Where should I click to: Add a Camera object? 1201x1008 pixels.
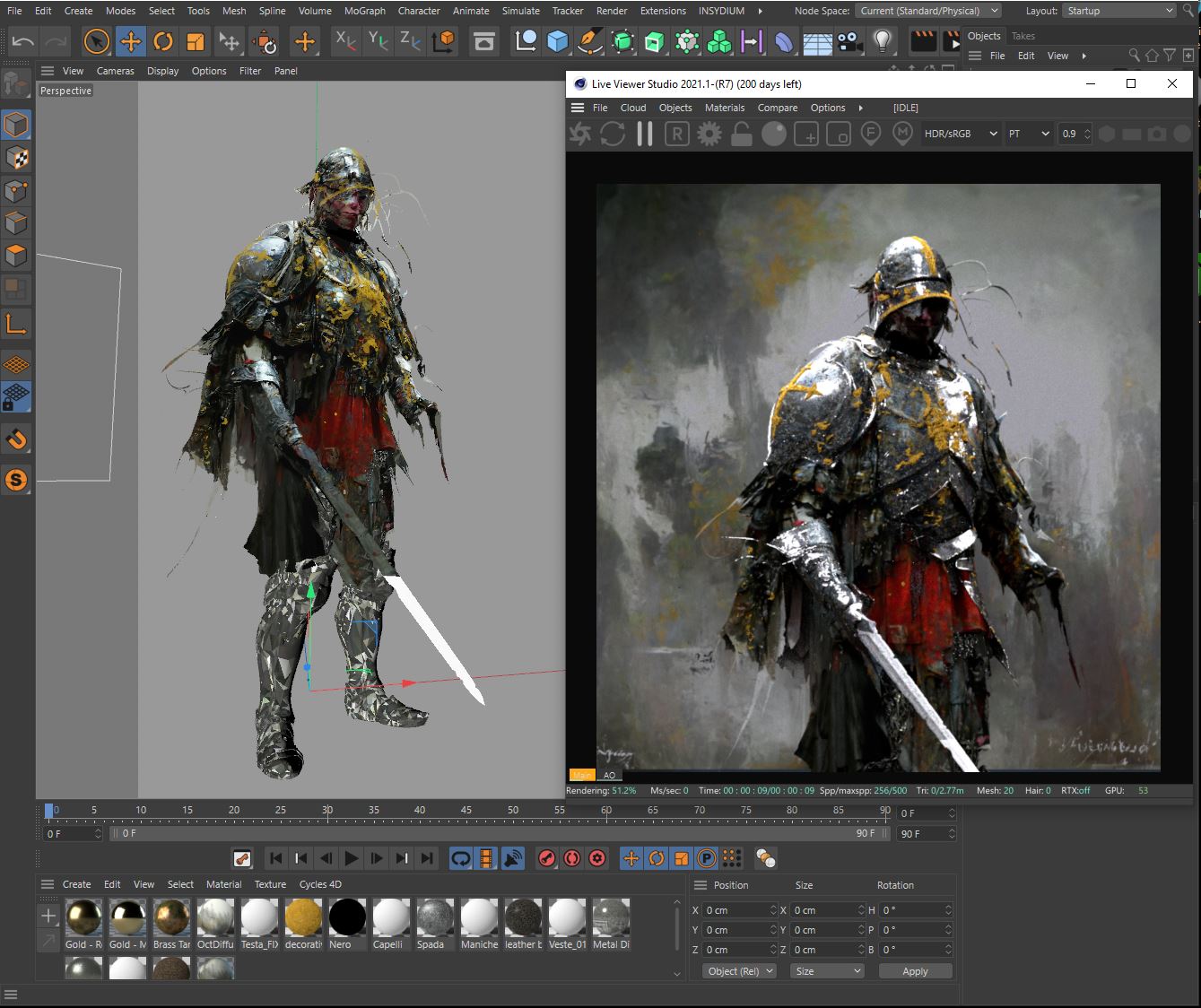[849, 41]
